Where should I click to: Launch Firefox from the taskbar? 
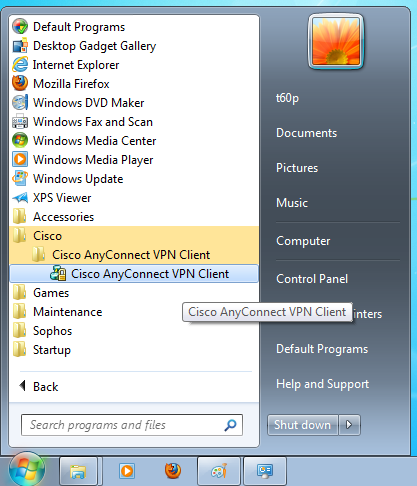click(x=173, y=471)
